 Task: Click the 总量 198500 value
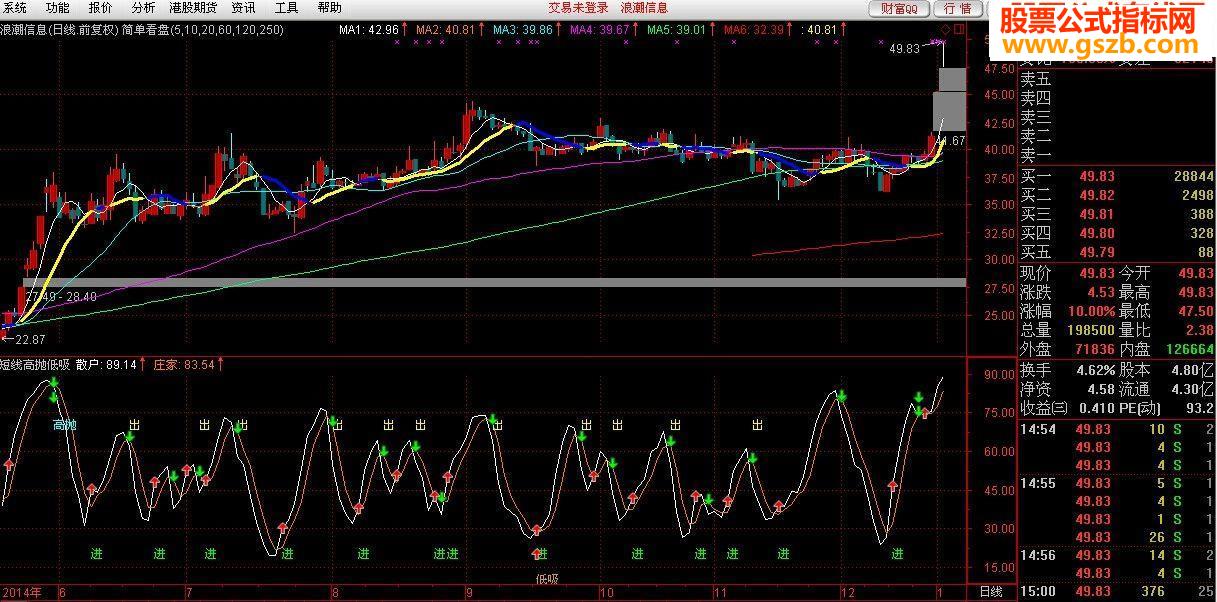(x=1091, y=330)
